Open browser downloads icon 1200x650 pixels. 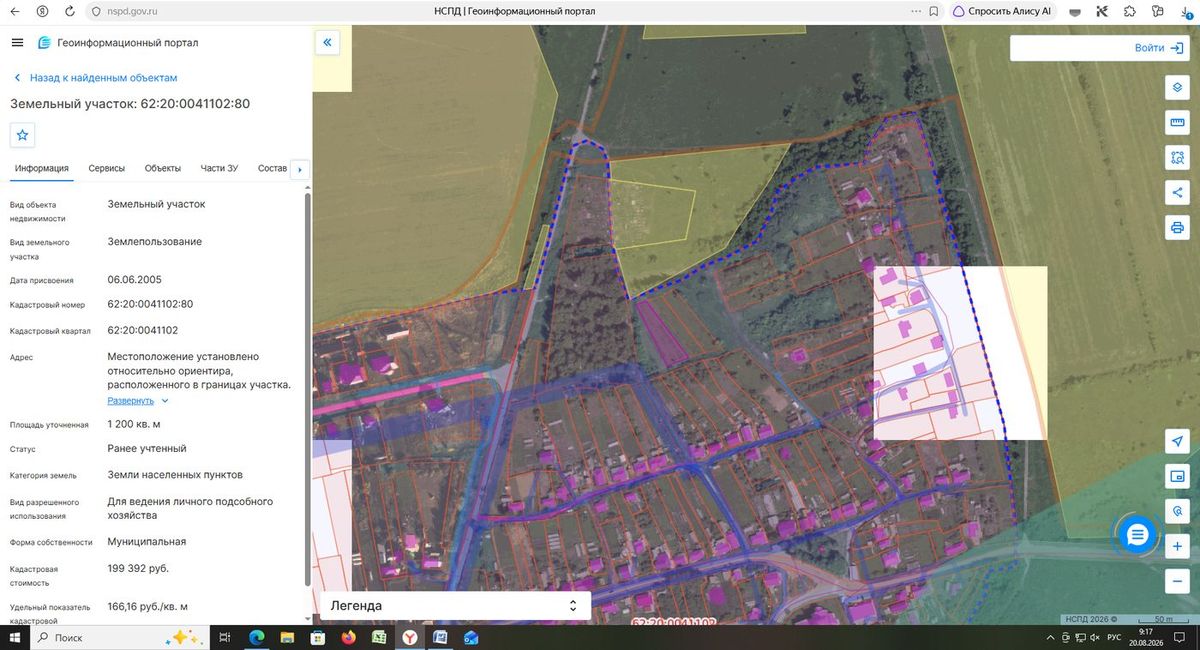tap(1187, 11)
